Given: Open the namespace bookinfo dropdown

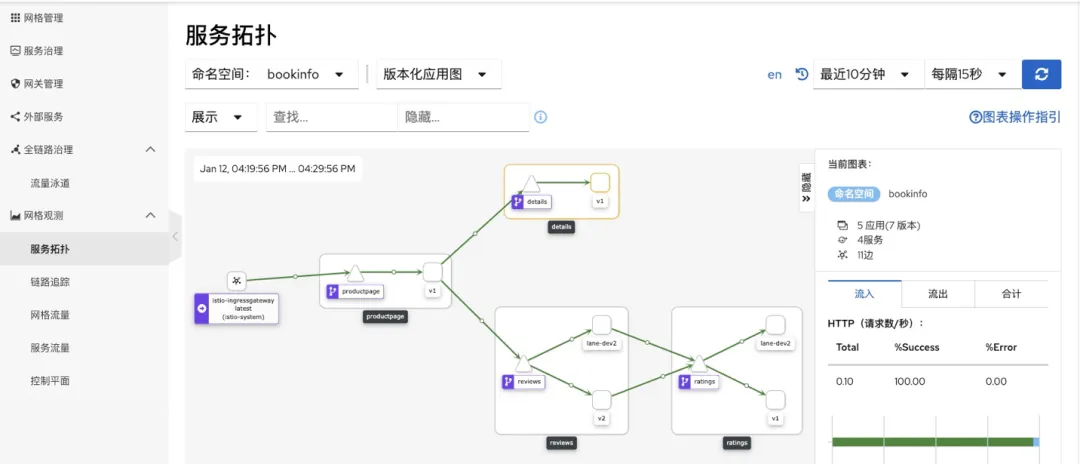Looking at the screenshot, I should click(x=272, y=74).
